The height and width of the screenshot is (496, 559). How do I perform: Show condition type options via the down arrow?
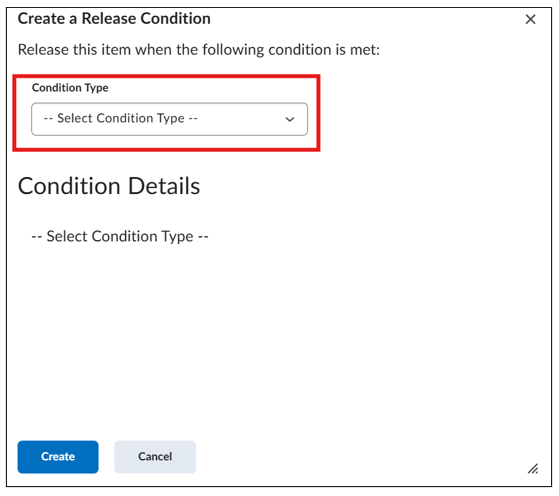point(290,119)
